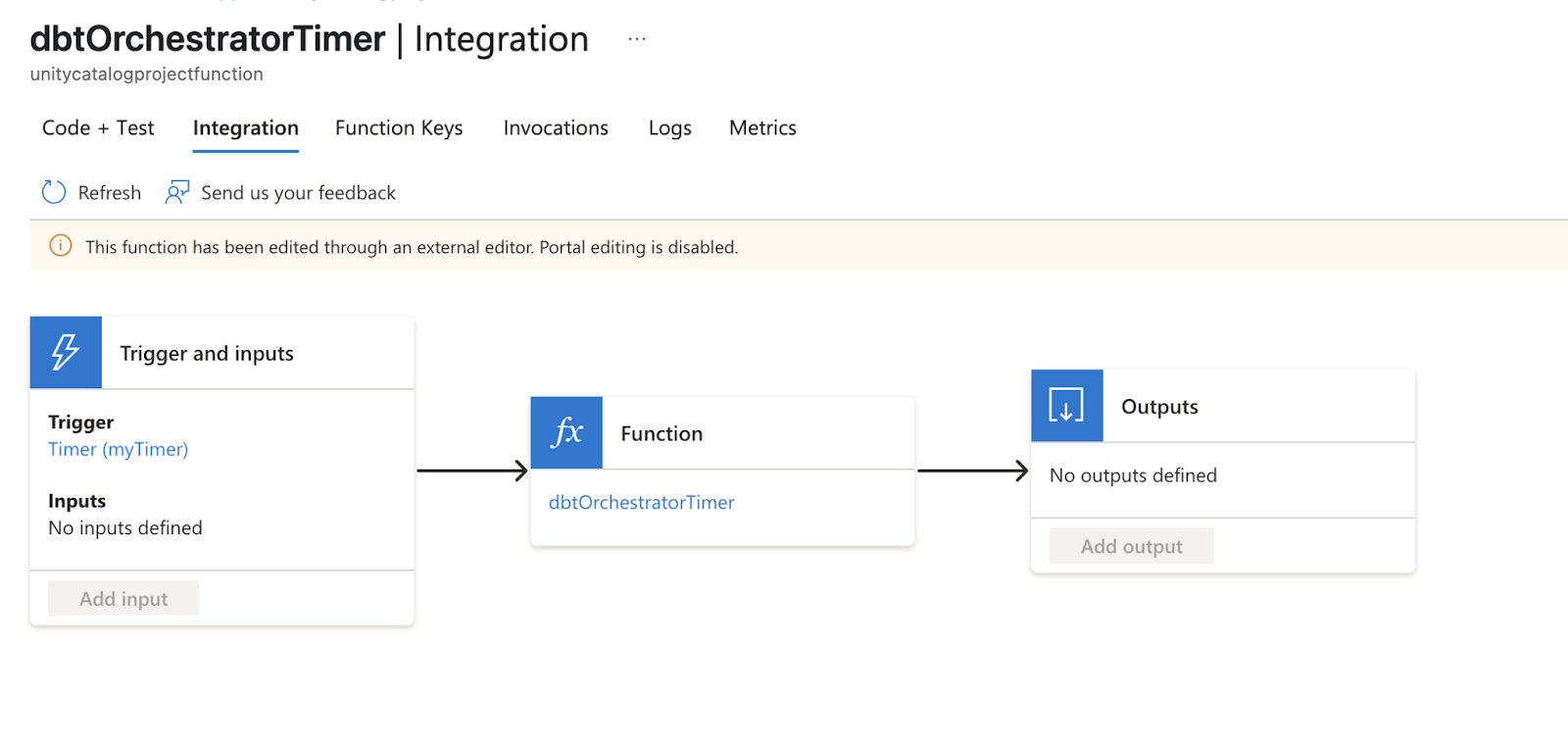Go to the Invocations tab
The width and height of the screenshot is (1568, 745).
556,128
